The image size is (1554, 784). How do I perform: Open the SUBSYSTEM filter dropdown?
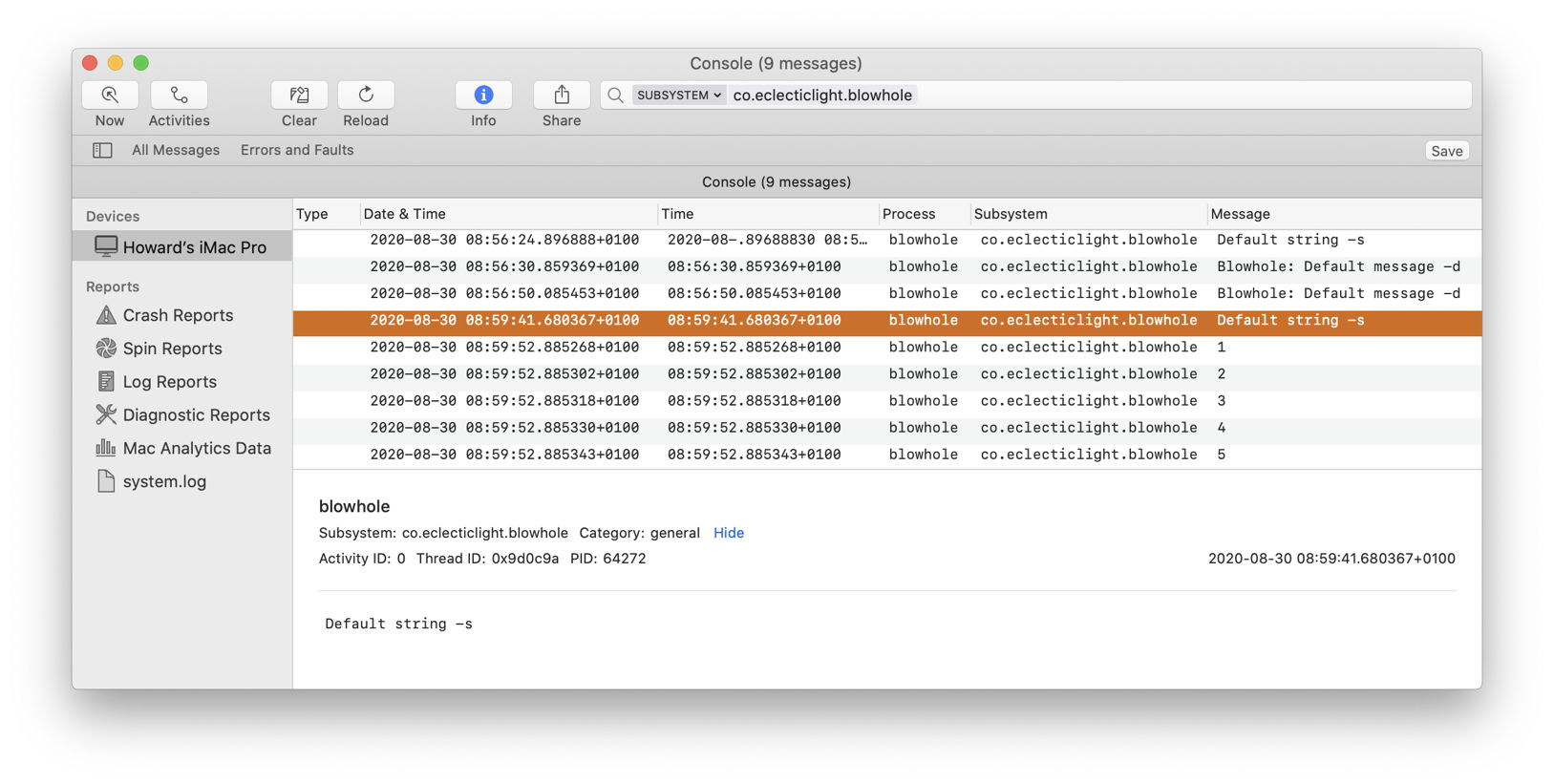coord(678,95)
